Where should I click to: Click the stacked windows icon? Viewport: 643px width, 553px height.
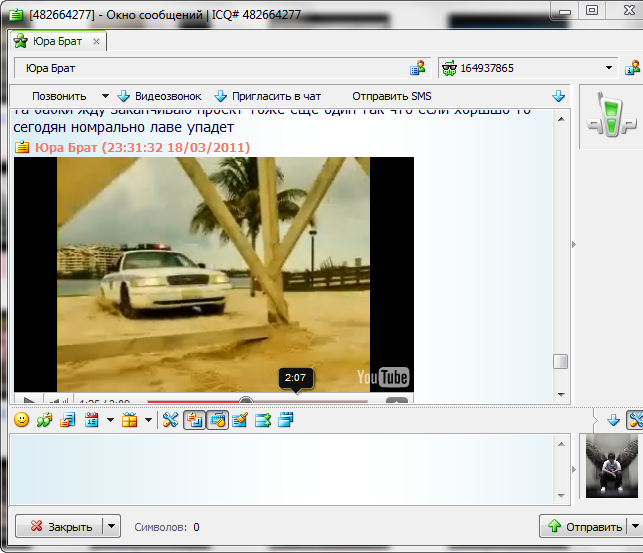click(x=286, y=420)
